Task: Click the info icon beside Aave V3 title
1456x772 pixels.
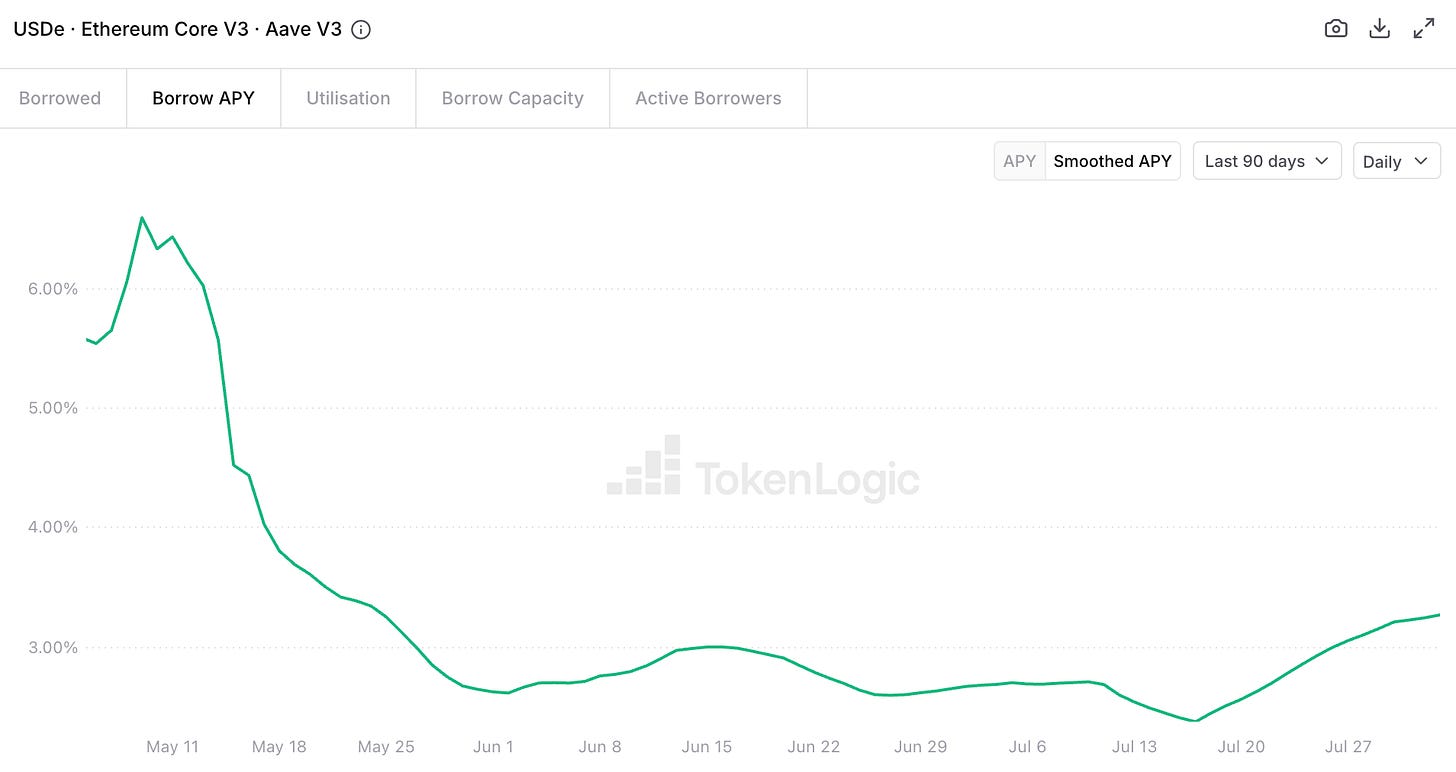Action: coord(361,30)
